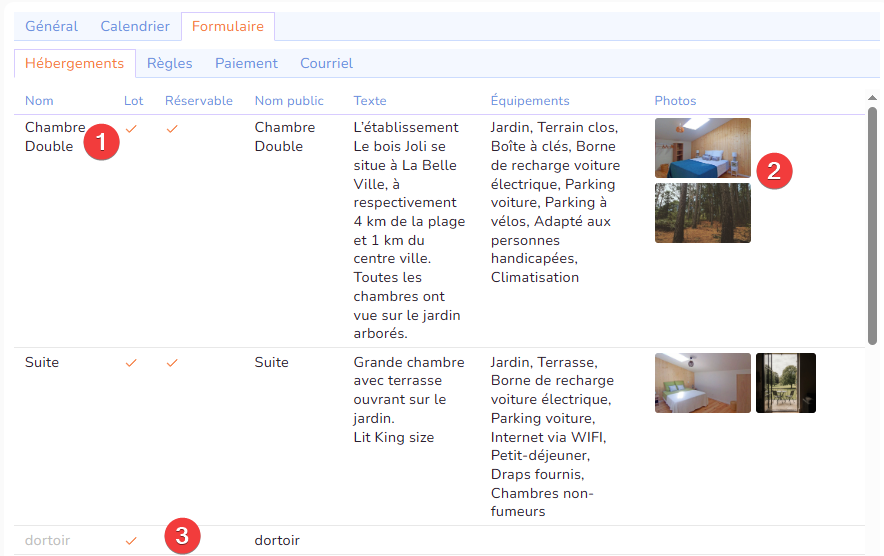Toggle Réservable checkmark in Suite row
Screen dimensions: 884x556
172,363
